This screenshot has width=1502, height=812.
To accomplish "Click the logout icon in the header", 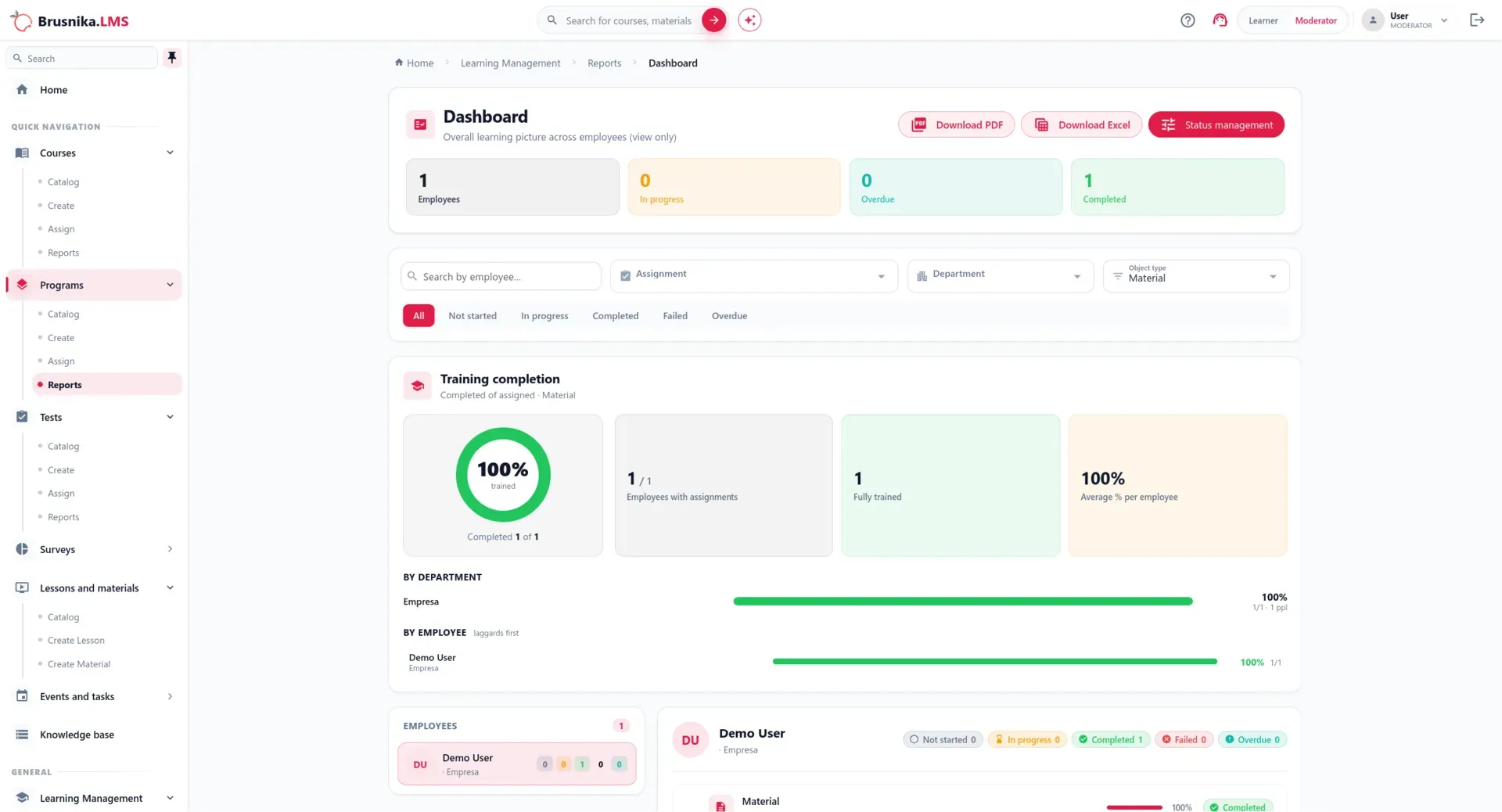I will pyautogui.click(x=1477, y=20).
